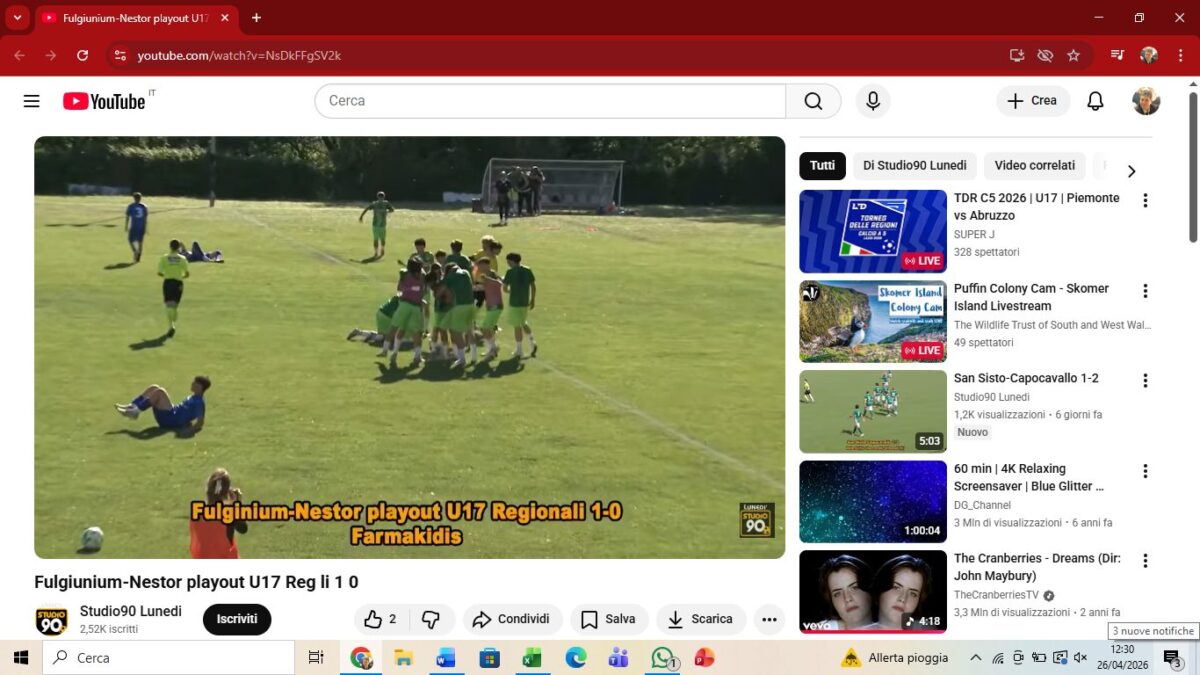Click the Scarica download button
This screenshot has height=675, width=1200.
click(701, 619)
